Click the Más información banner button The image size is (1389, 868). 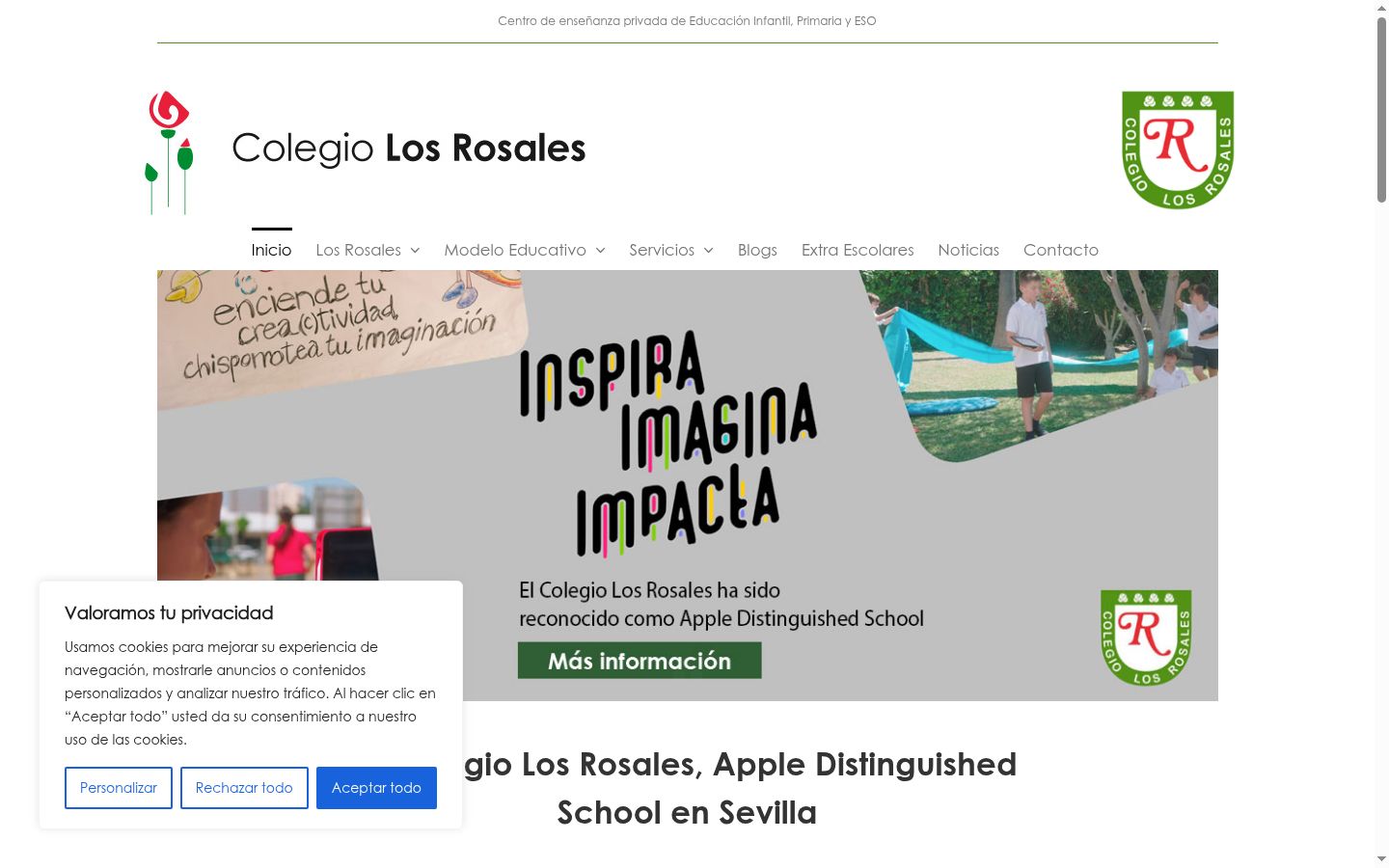click(x=640, y=661)
